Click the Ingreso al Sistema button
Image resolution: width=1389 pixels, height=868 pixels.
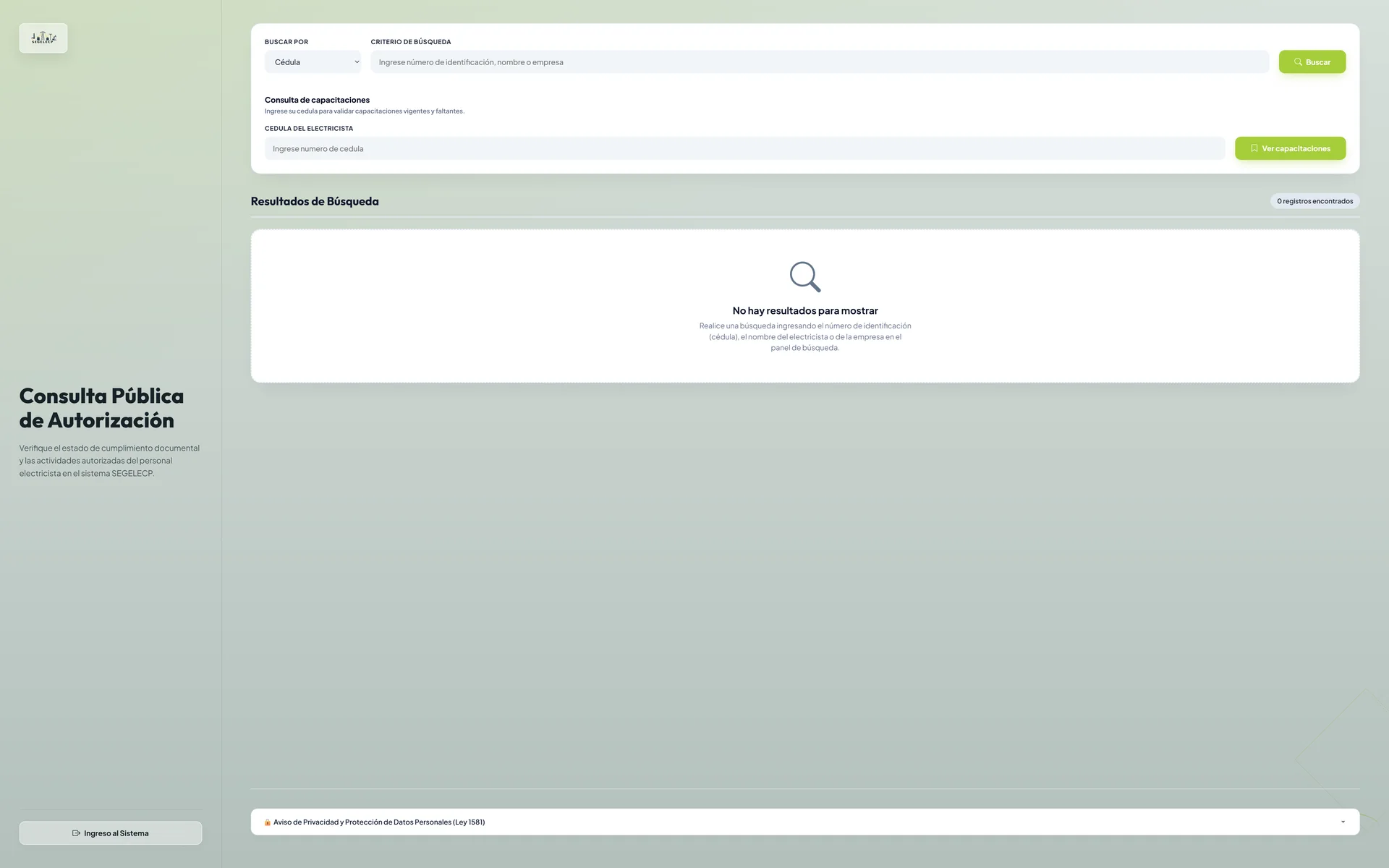(111, 833)
